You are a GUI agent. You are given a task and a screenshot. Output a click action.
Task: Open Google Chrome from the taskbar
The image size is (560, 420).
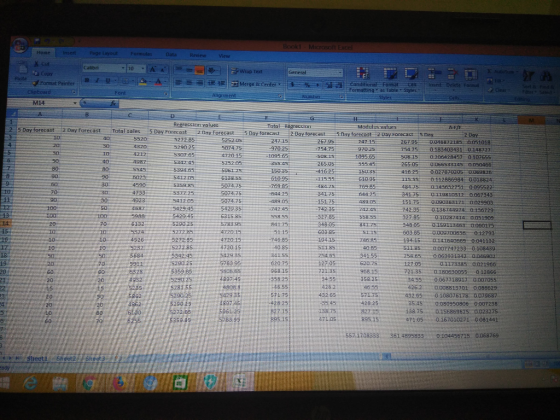(89, 383)
